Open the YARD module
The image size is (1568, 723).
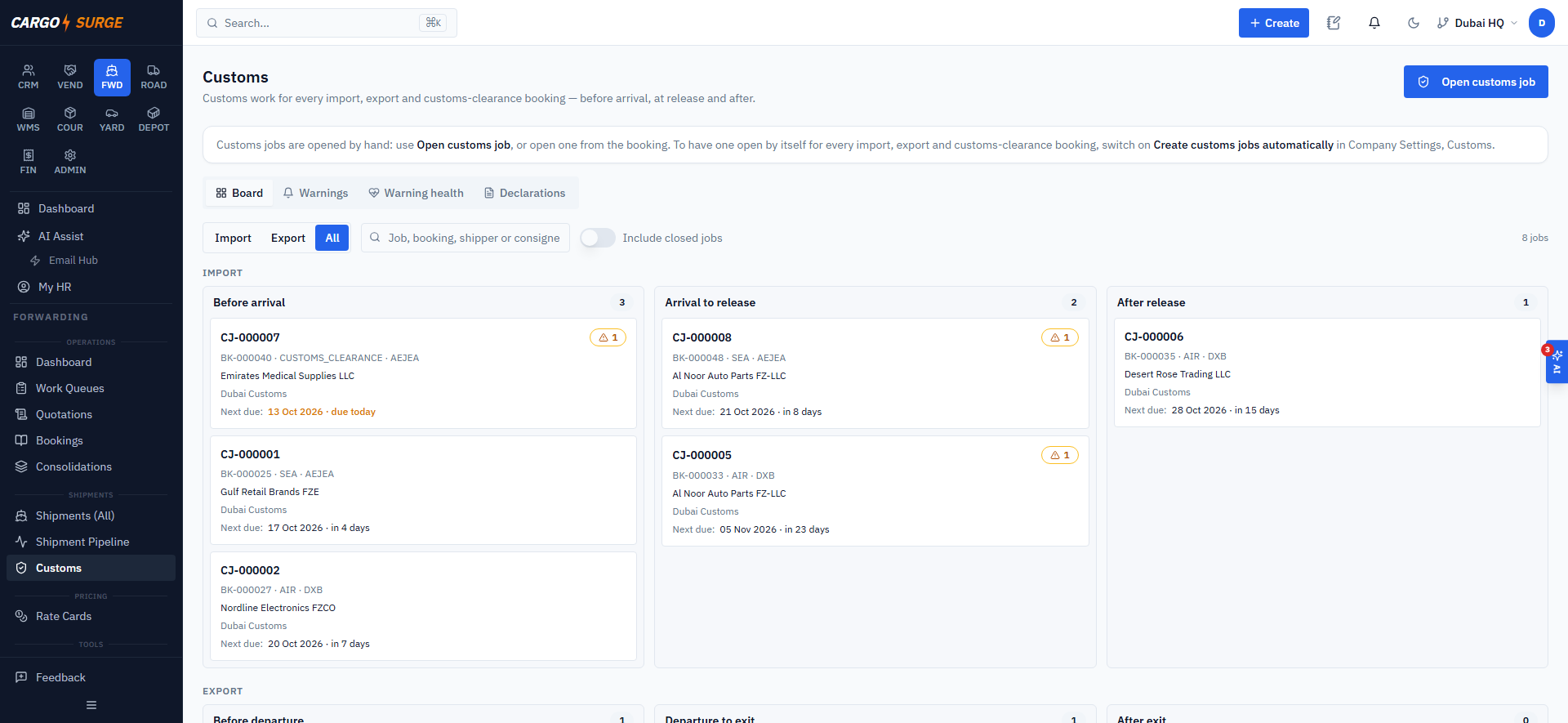(x=112, y=119)
